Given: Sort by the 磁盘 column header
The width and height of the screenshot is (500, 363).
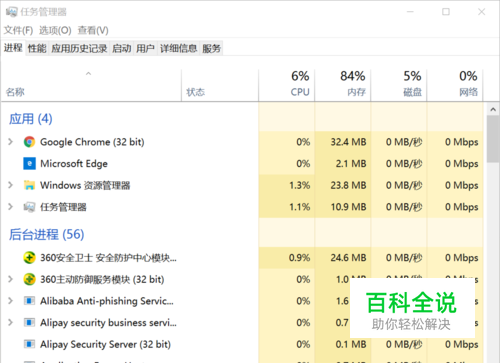Looking at the screenshot, I should pos(399,85).
